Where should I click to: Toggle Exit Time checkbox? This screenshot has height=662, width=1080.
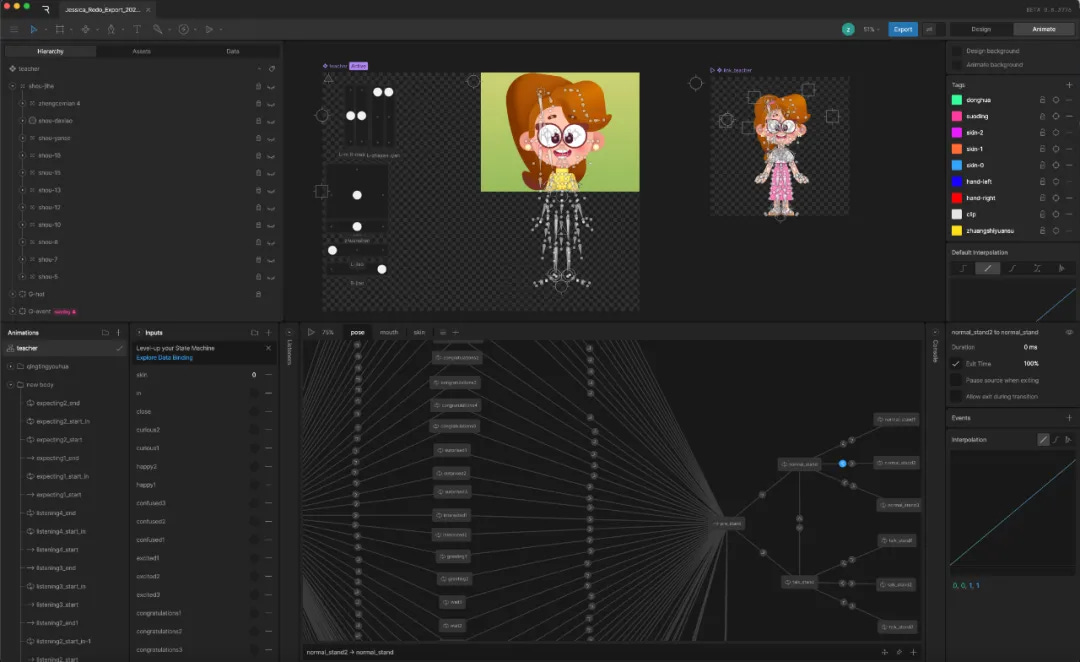(x=956, y=364)
